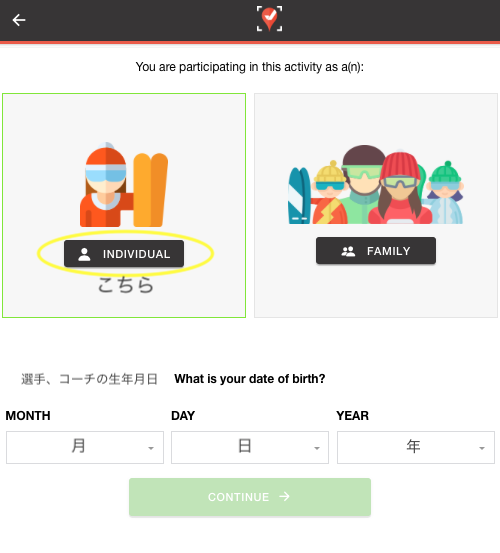Choose the INDIVIDUAL participation button

pos(124,254)
